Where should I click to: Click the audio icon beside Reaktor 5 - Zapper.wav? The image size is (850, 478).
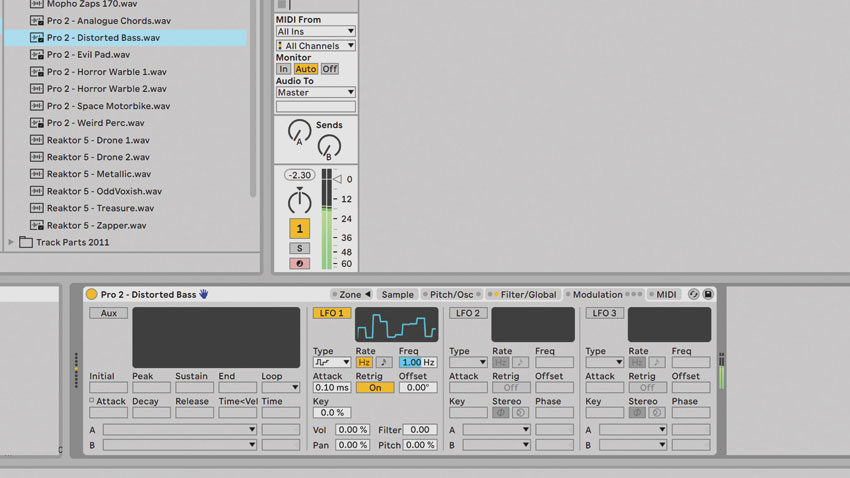[x=36, y=225]
